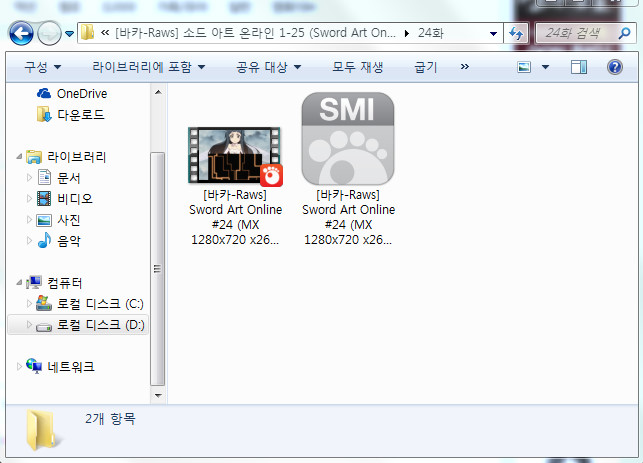Open 라이브러리에 포함 dropdown menu
Viewport: 643px width, 463px height.
click(148, 67)
